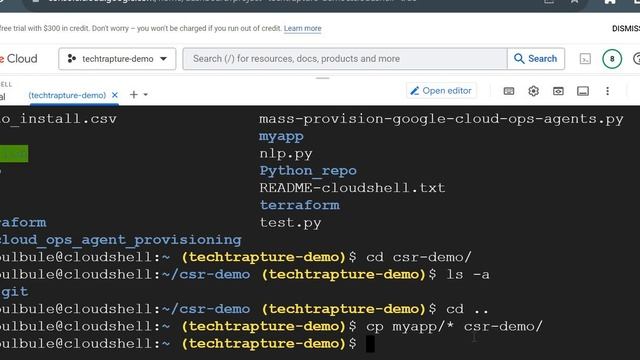640x360 pixels.
Task: Click the 'cd ..' command text
Action: click(467, 309)
